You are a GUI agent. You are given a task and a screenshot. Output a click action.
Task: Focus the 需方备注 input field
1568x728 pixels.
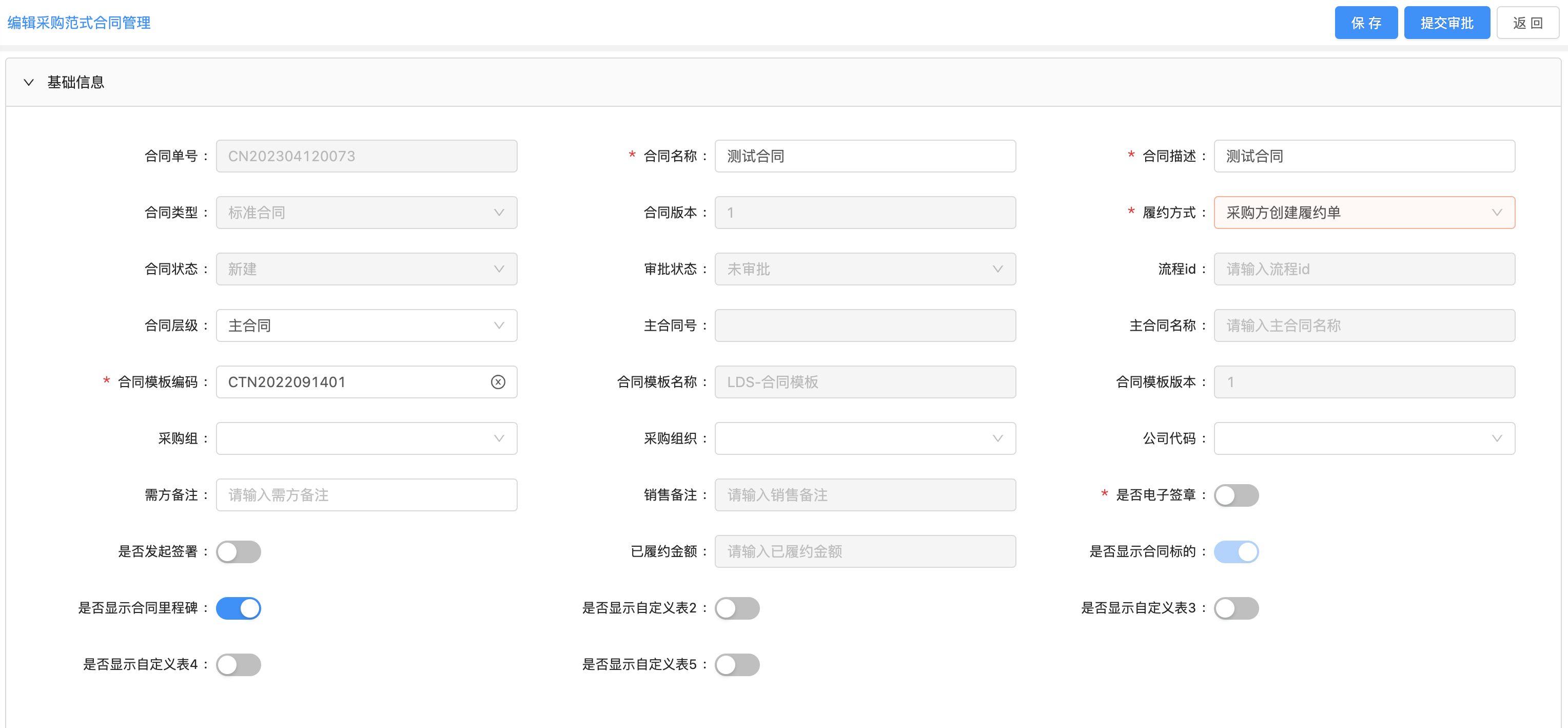pyautogui.click(x=366, y=495)
